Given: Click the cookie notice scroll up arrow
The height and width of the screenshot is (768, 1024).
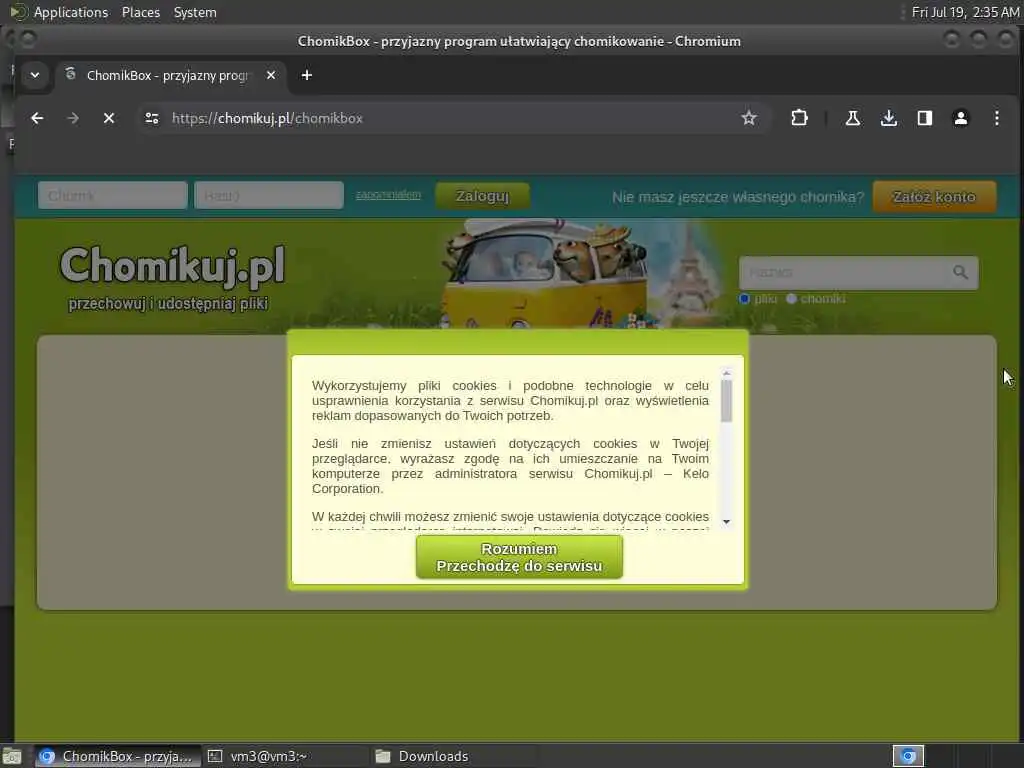Looking at the screenshot, I should point(726,373).
